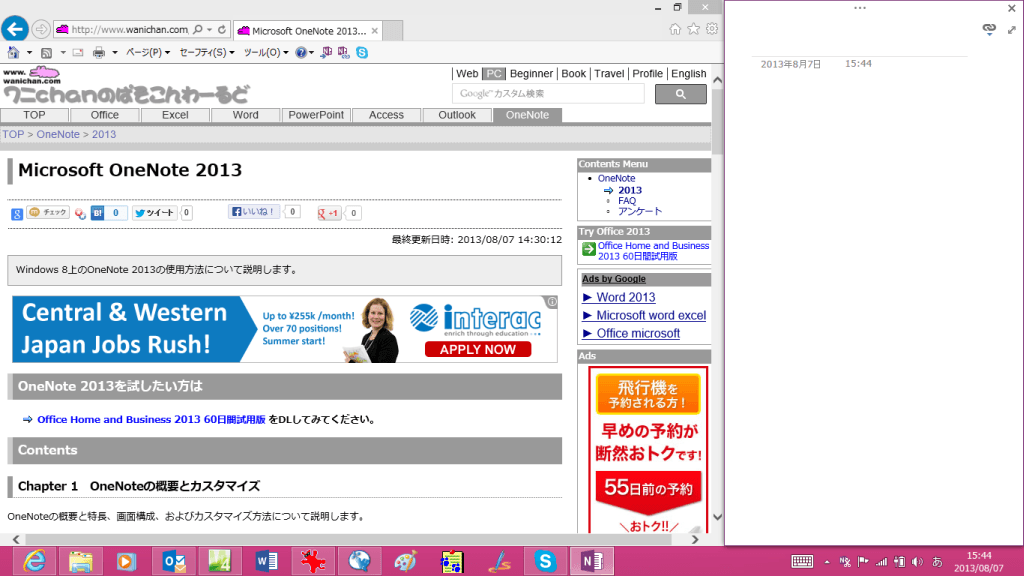Click the Refresh icon in address bar
The image size is (1024, 576).
point(222,29)
